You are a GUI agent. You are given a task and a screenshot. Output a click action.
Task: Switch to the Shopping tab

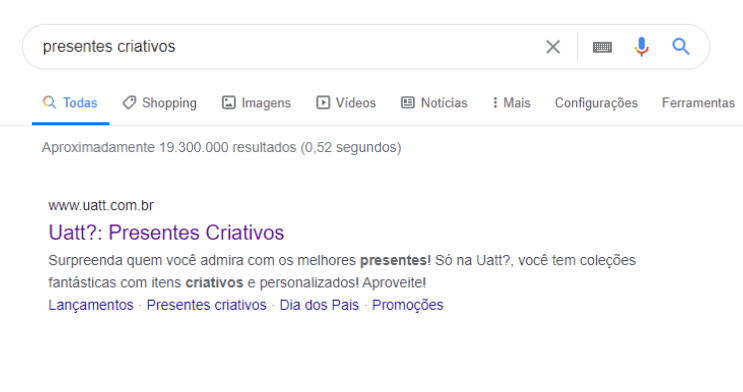pyautogui.click(x=160, y=103)
